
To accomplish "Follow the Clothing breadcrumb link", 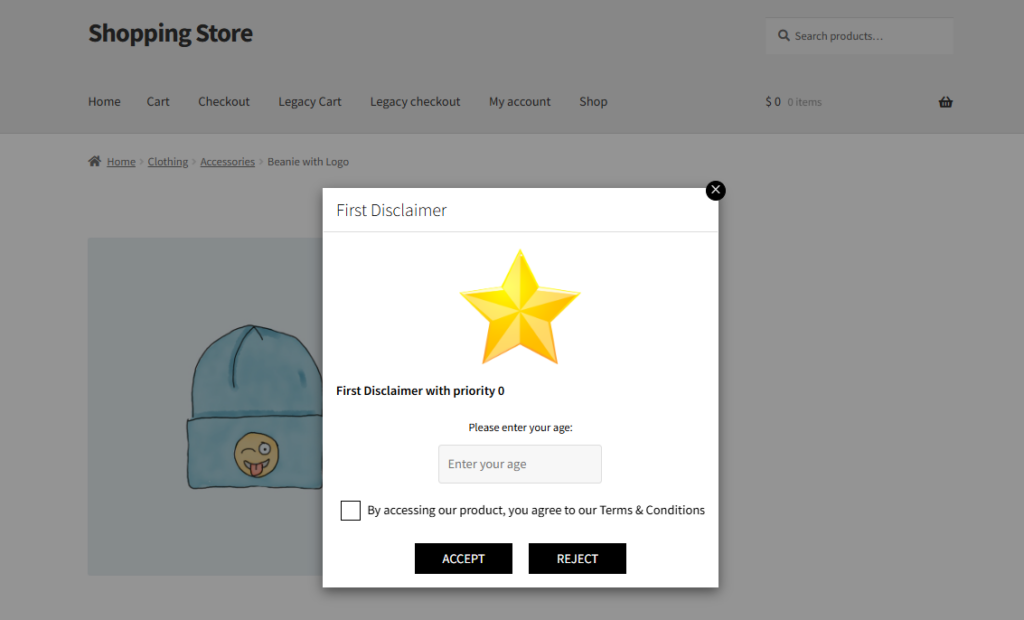I will (168, 161).
